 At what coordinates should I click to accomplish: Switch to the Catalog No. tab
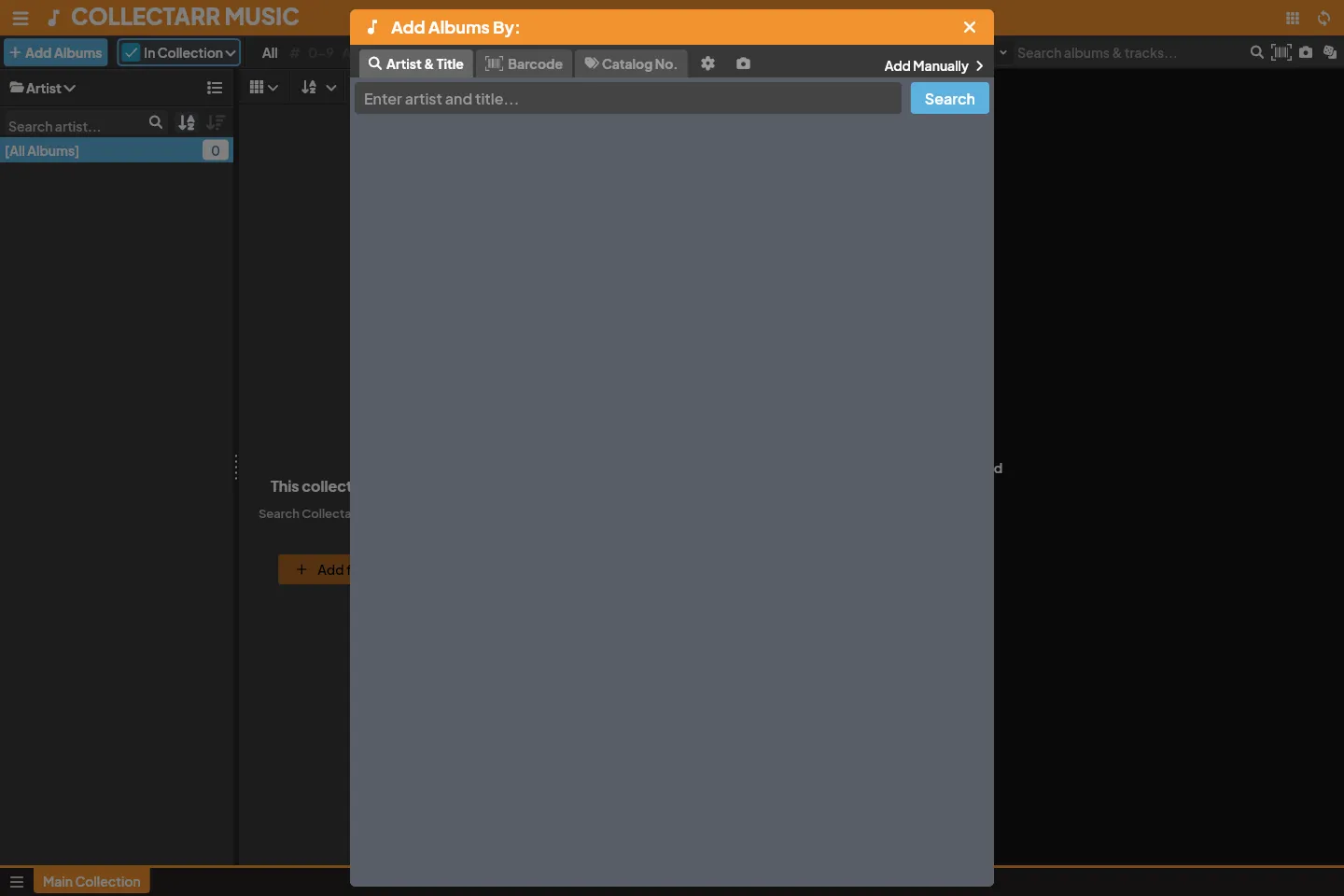pos(631,63)
